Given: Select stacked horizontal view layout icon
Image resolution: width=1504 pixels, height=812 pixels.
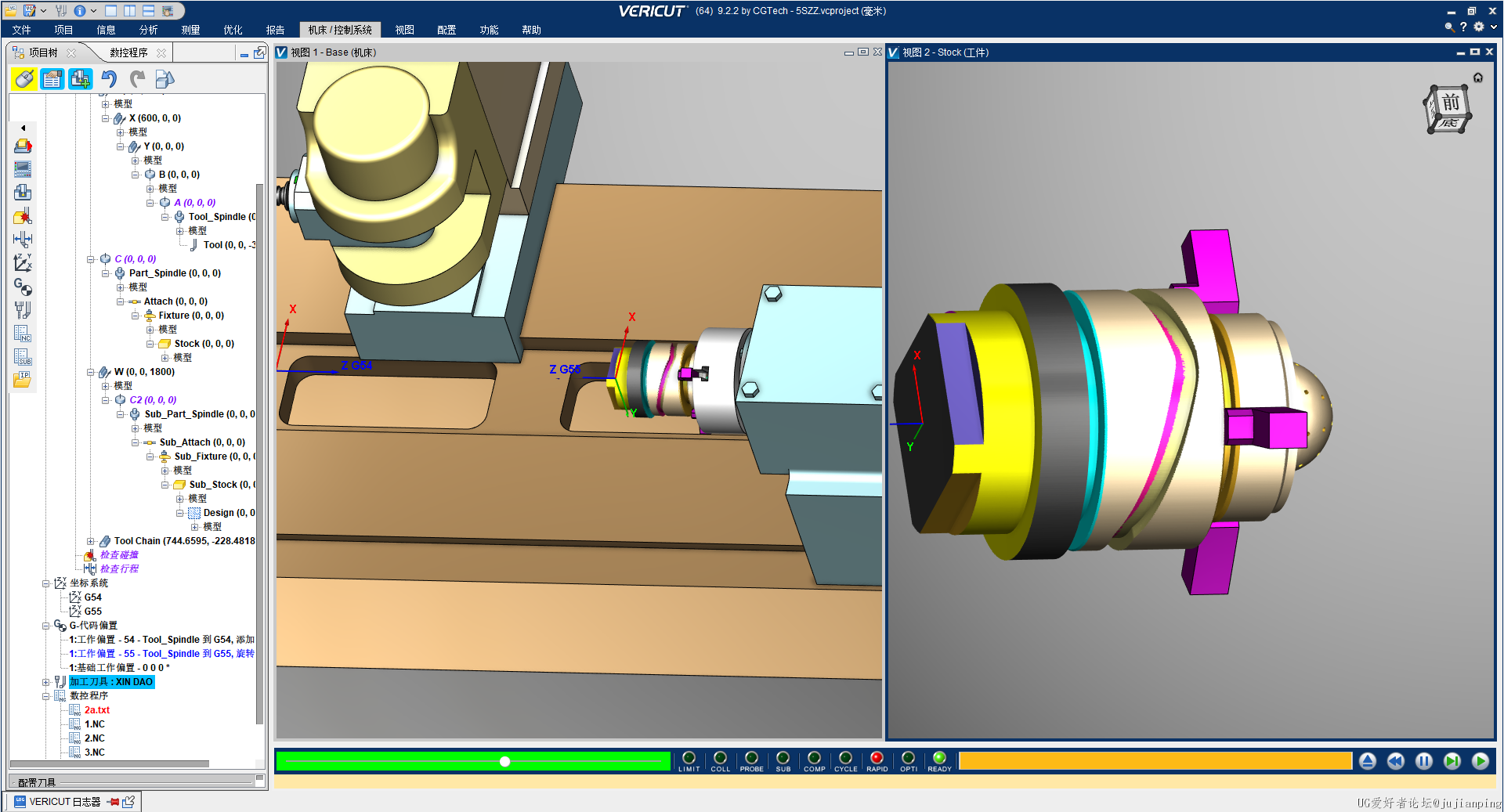Looking at the screenshot, I should point(148,11).
